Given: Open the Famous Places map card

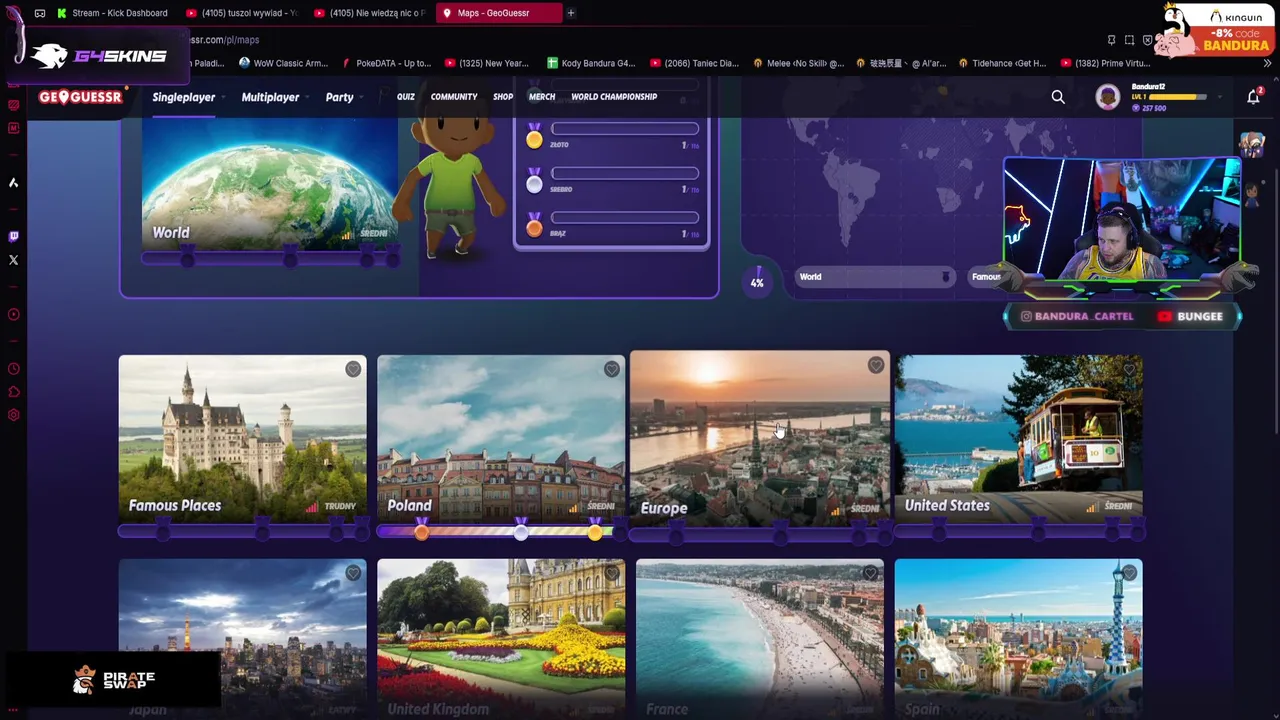Looking at the screenshot, I should [242, 438].
